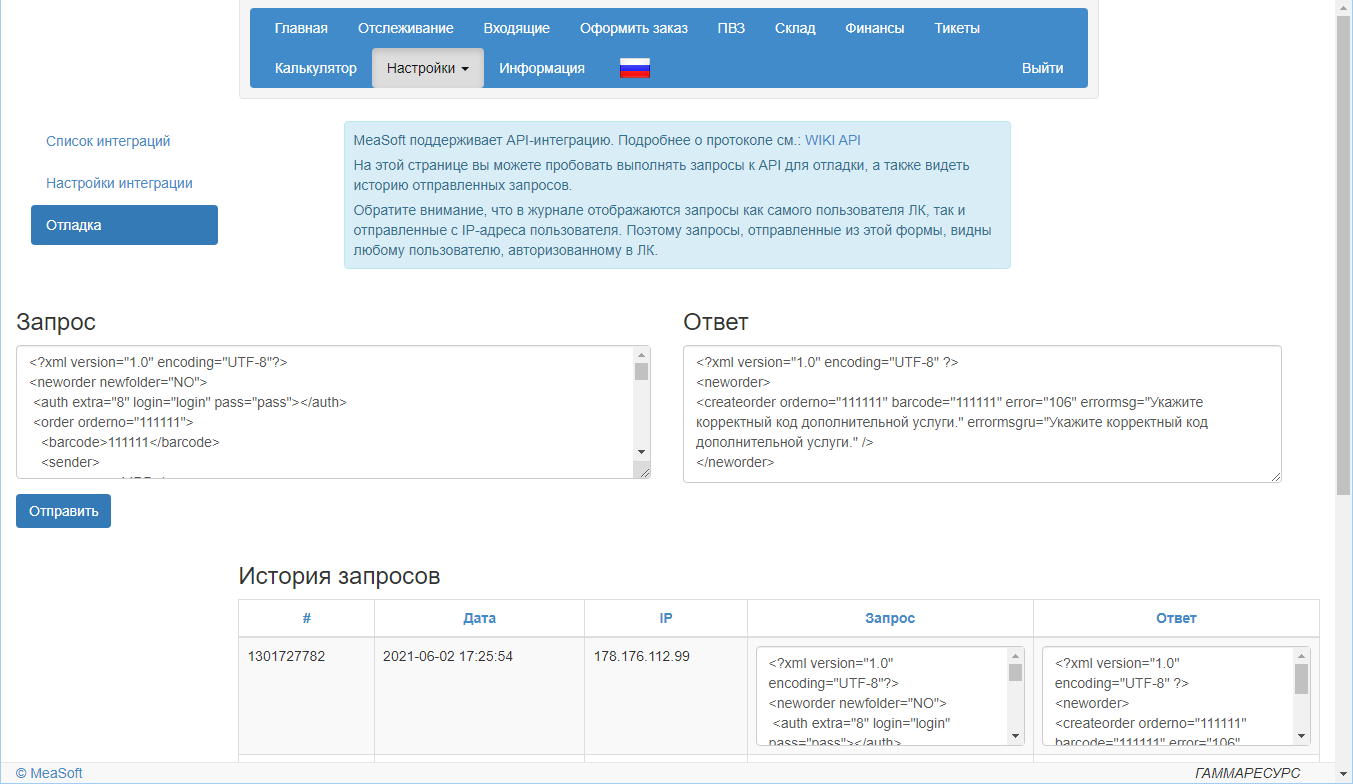Screen dimensions: 1353x784
Task: Open the Отслеживание page
Action: click(406, 28)
